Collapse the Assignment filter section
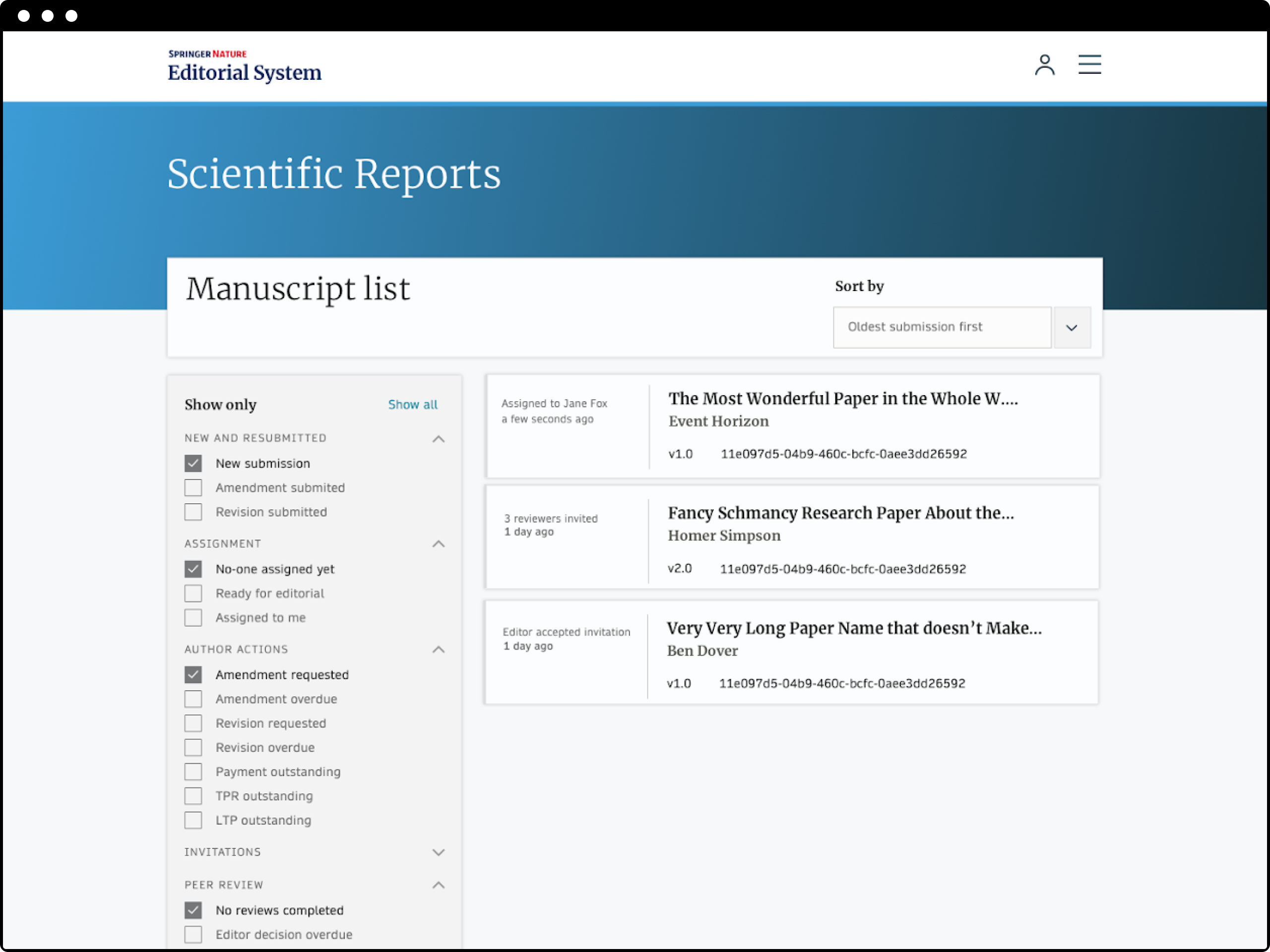The image size is (1270, 952). tap(438, 544)
